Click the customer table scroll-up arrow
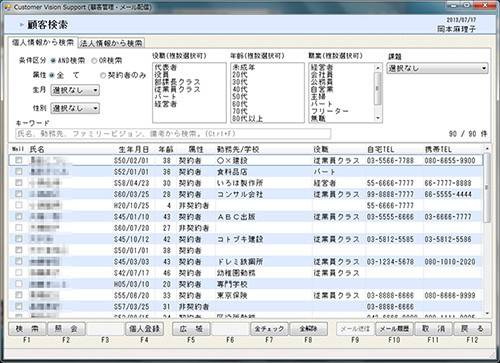Screen dimensions: 500x363 pyautogui.click(x=487, y=148)
